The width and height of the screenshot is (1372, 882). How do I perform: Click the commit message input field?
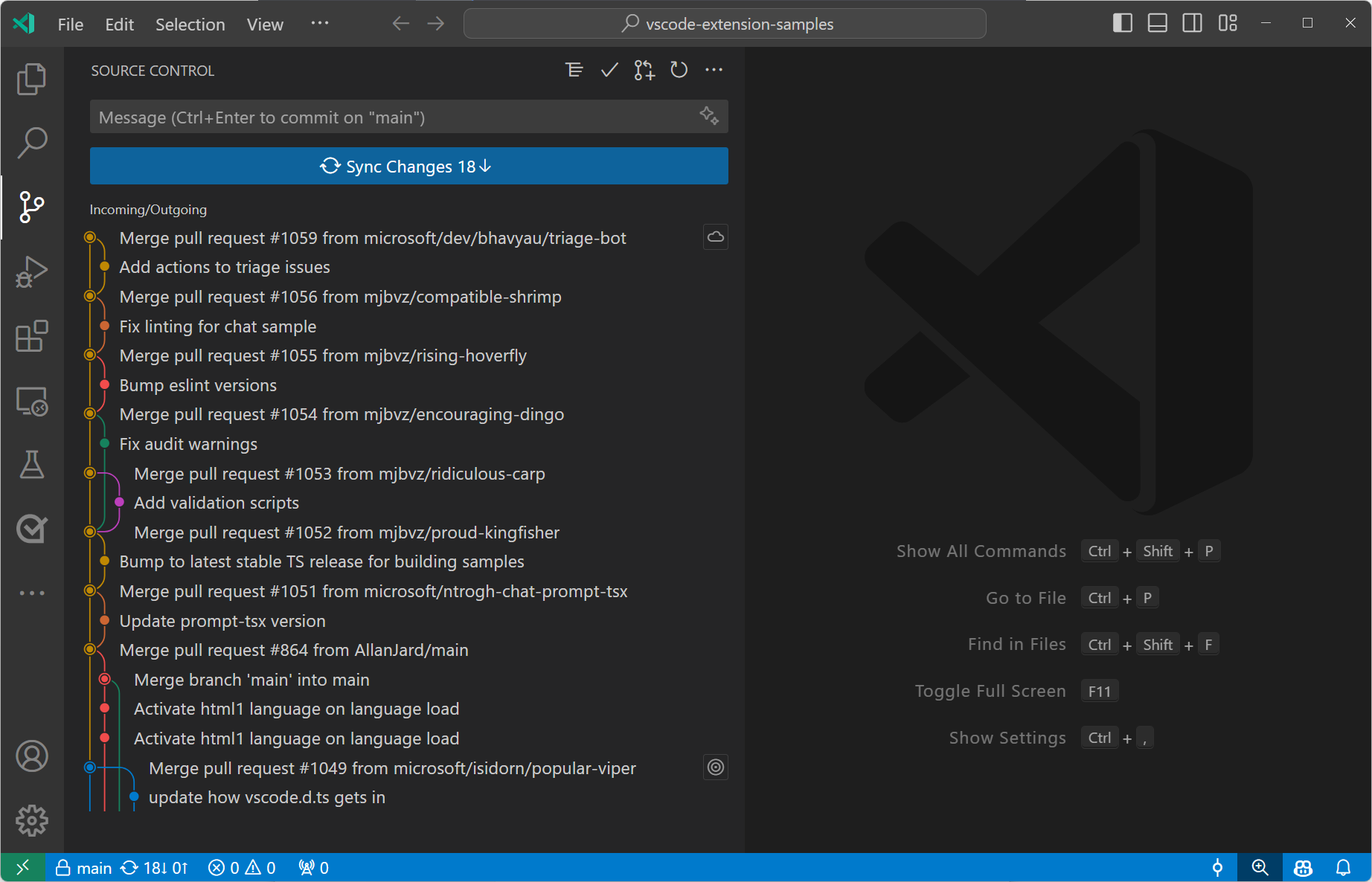394,118
